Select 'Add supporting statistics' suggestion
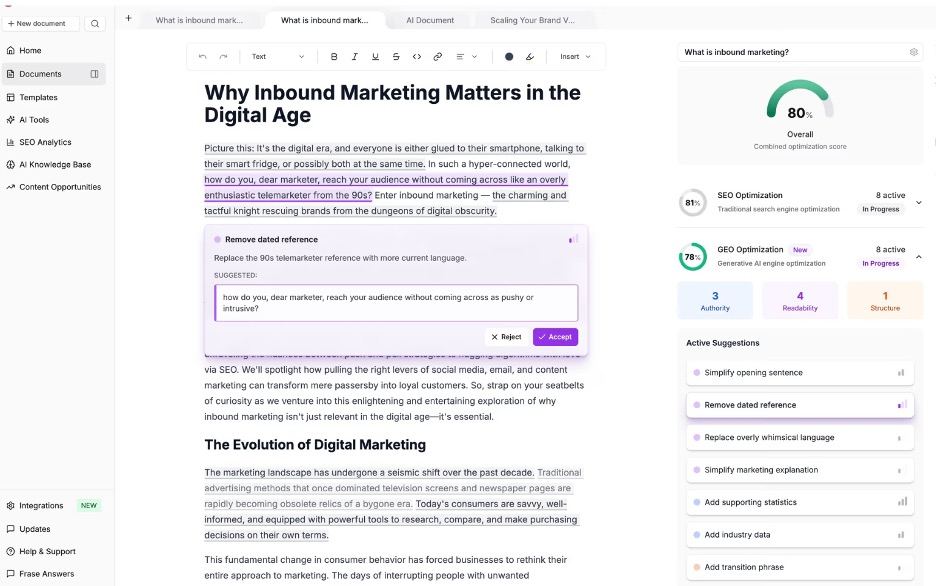The height and width of the screenshot is (586, 936). tap(800, 502)
